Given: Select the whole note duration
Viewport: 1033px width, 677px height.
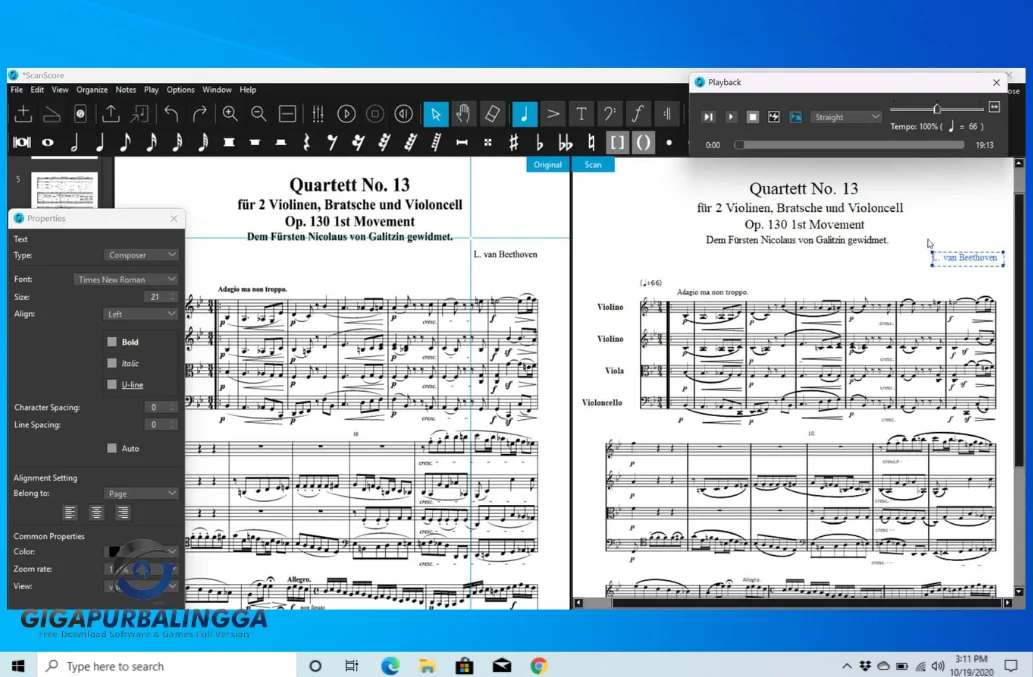Looking at the screenshot, I should click(47, 142).
